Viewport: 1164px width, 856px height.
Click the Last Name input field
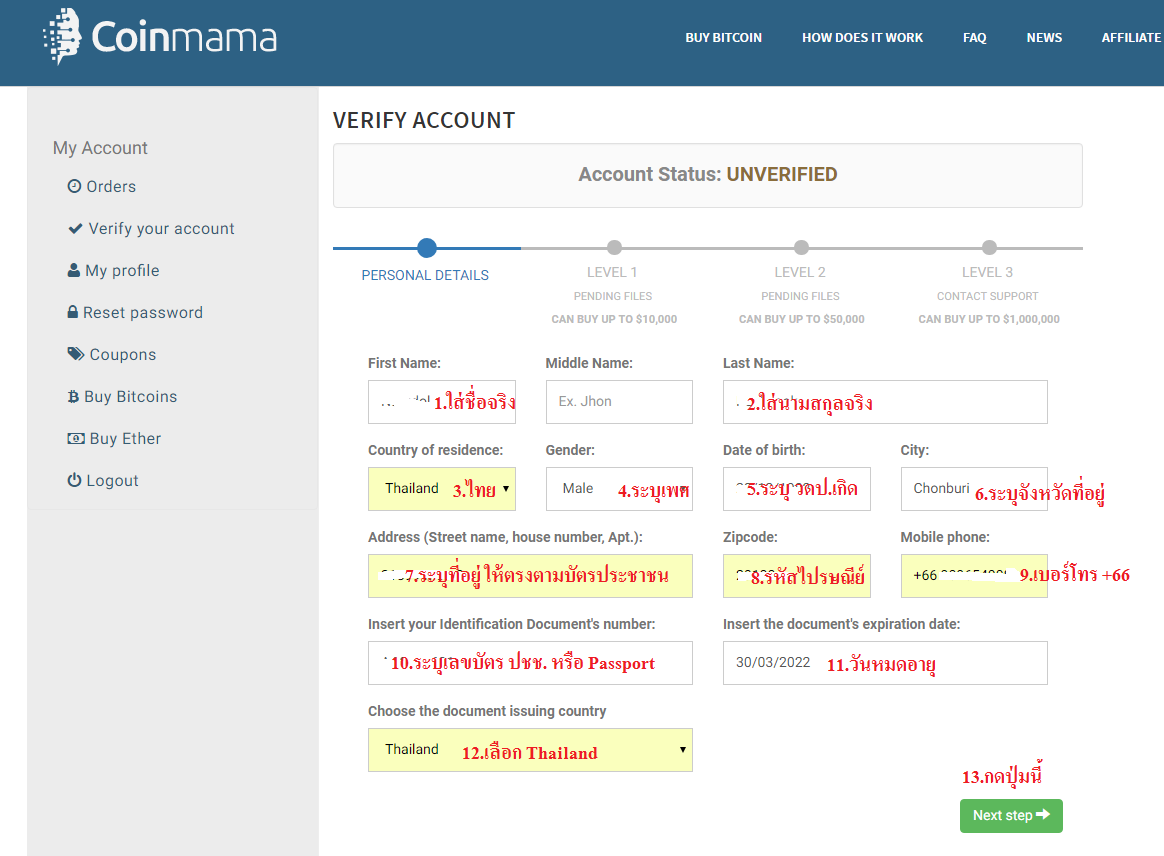(x=885, y=402)
